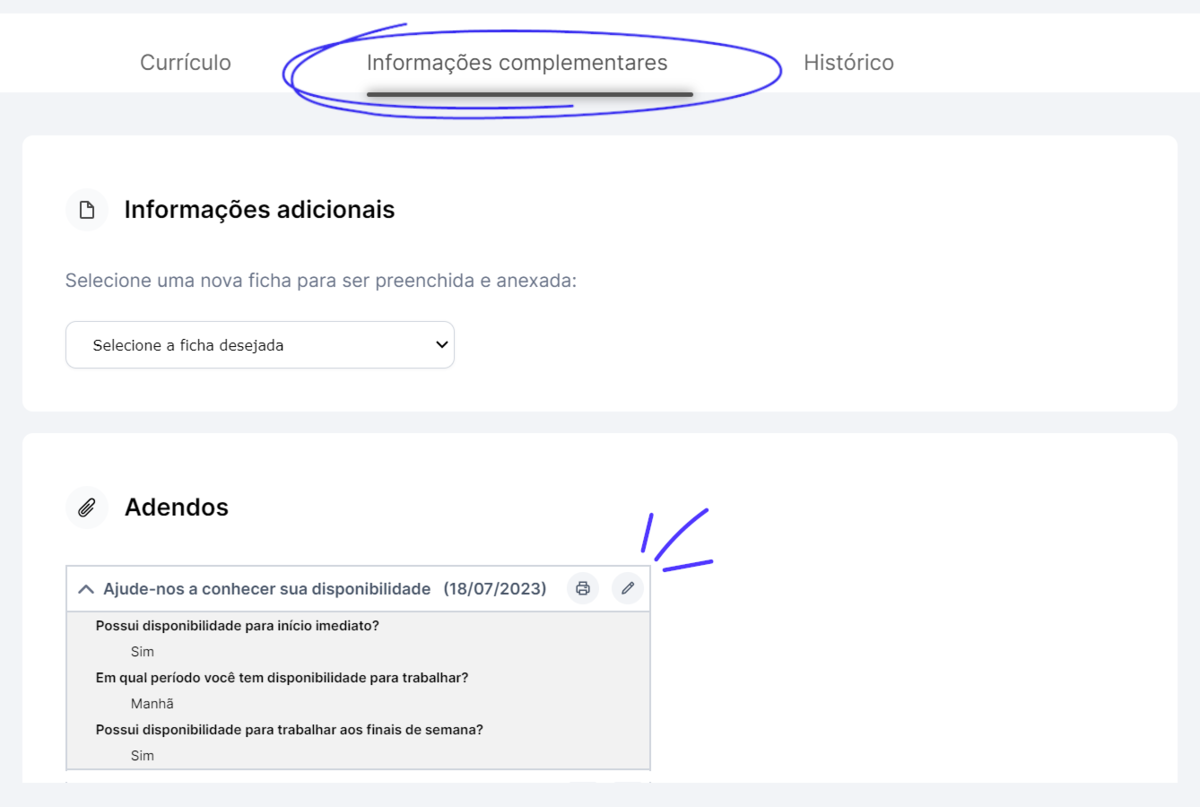Click the 'Adendos' section heading
1200x807 pixels.
click(176, 508)
